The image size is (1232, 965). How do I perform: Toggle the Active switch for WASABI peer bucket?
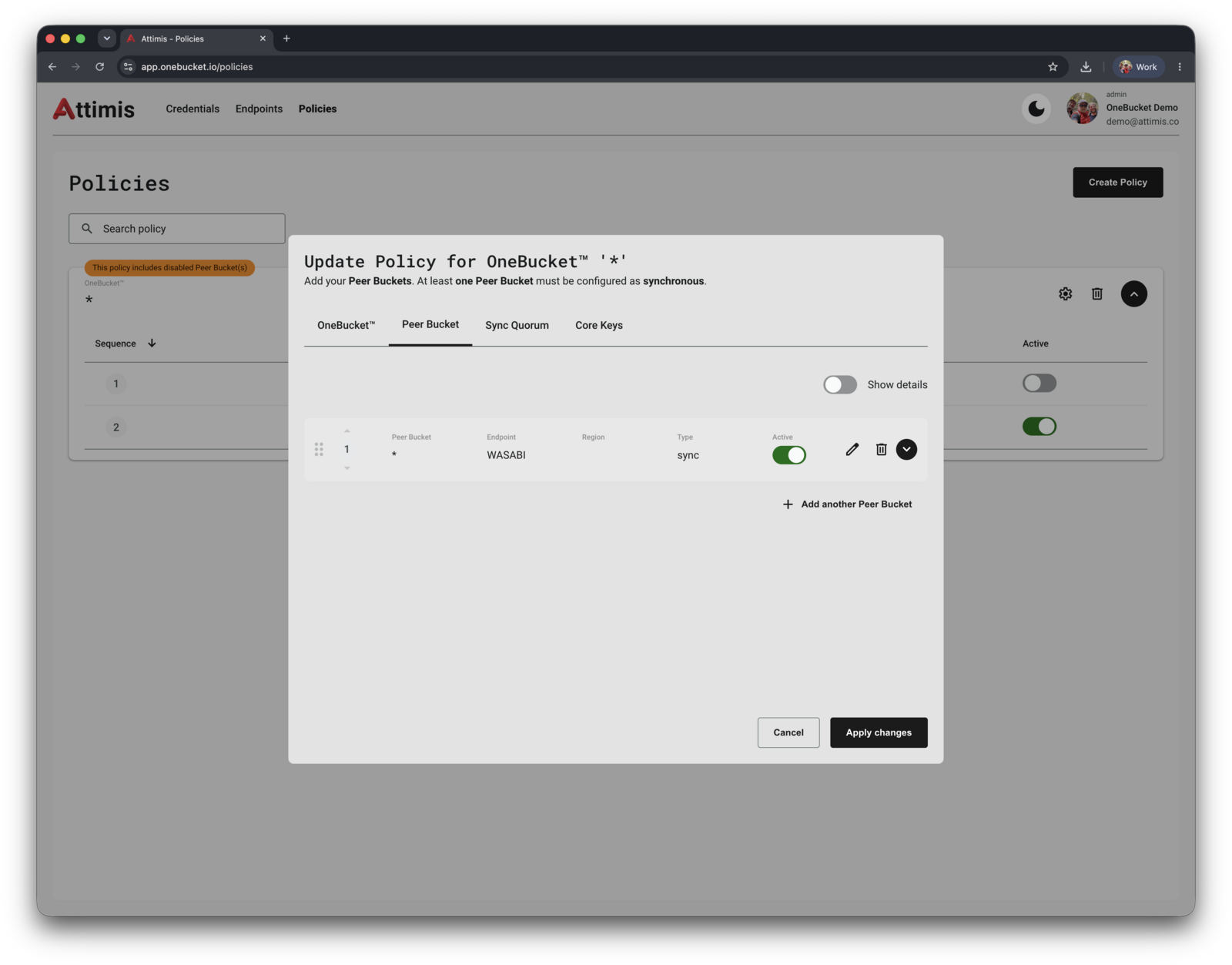[788, 455]
